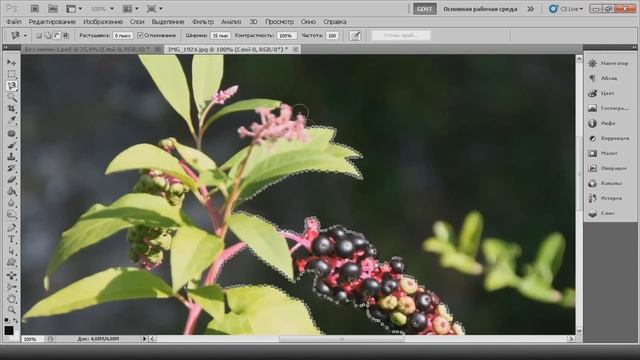Select the Rectangular Marquee tool
The width and height of the screenshot is (640, 360).
click(11, 74)
